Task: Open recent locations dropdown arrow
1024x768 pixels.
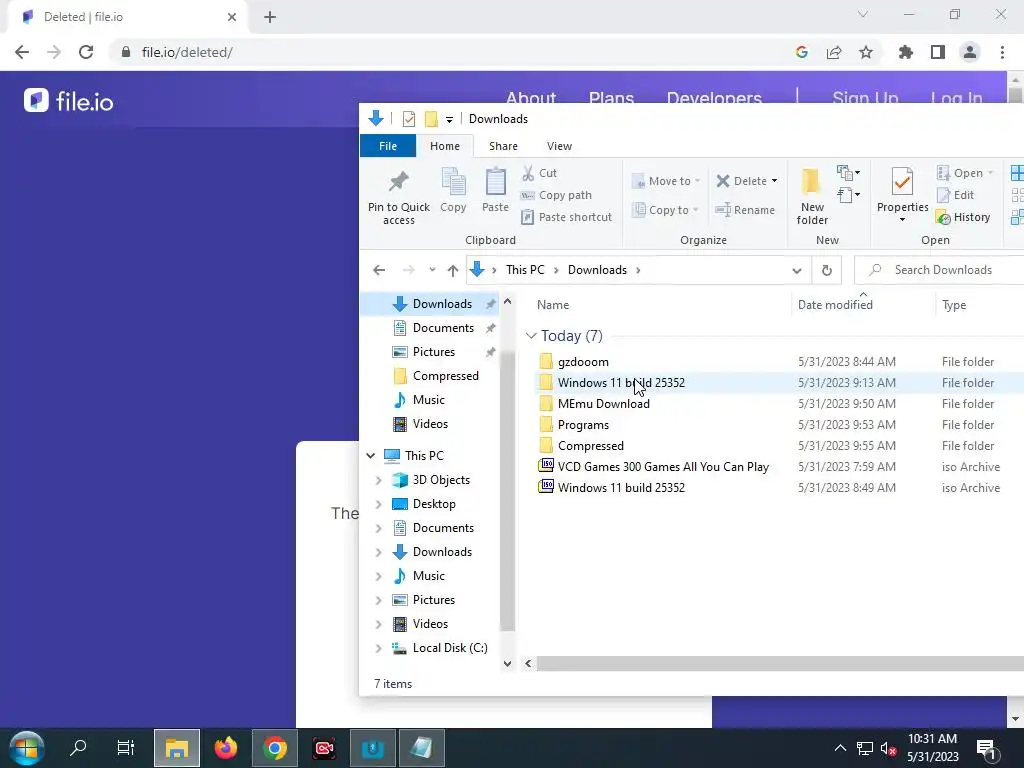Action: click(x=432, y=270)
